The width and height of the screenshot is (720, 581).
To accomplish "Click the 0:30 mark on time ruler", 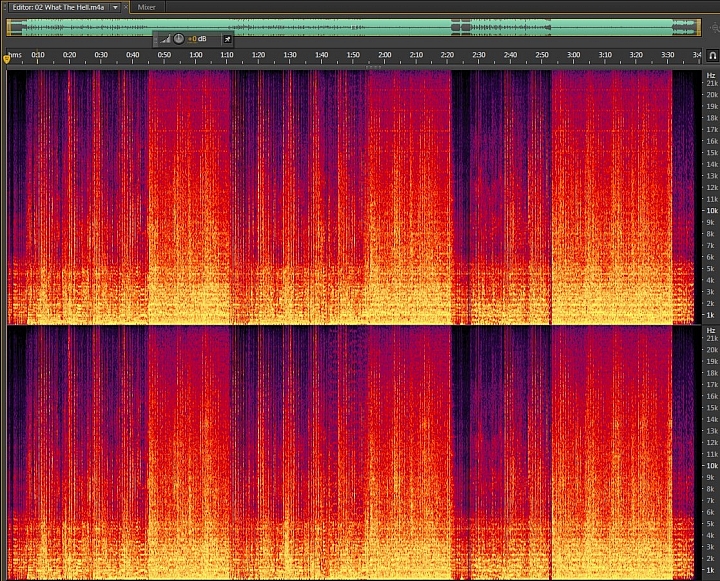I will (x=101, y=55).
